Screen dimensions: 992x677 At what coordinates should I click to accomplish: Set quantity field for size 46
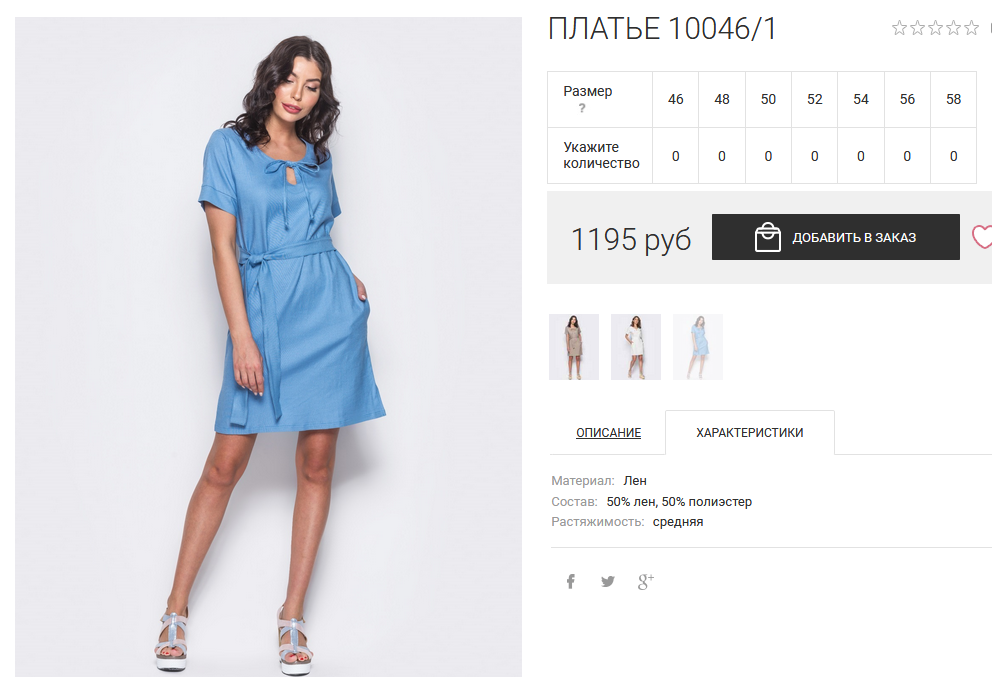click(676, 156)
